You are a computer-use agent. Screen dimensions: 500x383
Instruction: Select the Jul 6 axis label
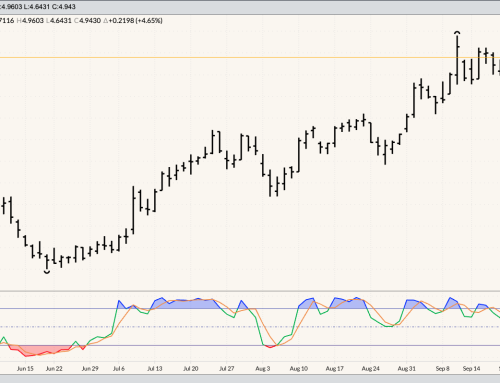point(119,368)
